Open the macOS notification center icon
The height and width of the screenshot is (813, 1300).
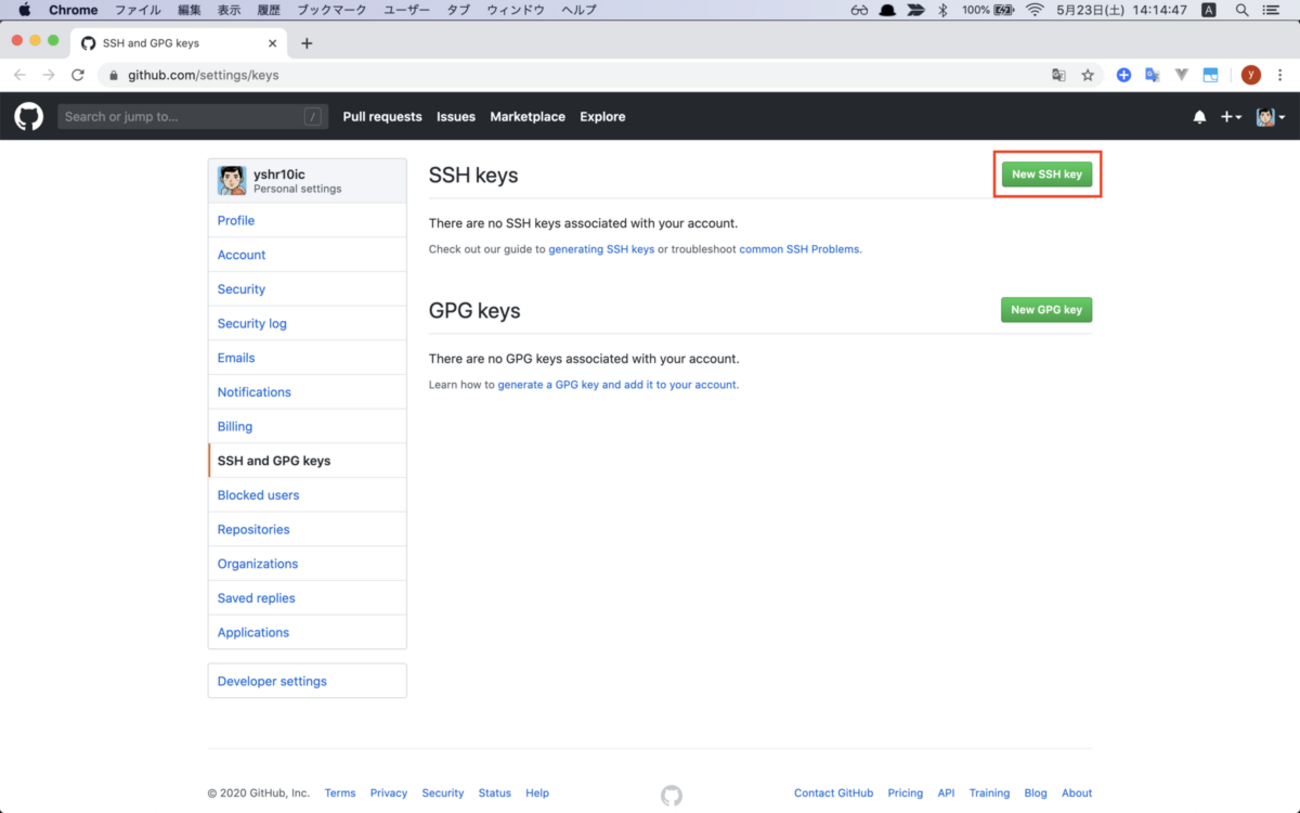click(x=1271, y=10)
